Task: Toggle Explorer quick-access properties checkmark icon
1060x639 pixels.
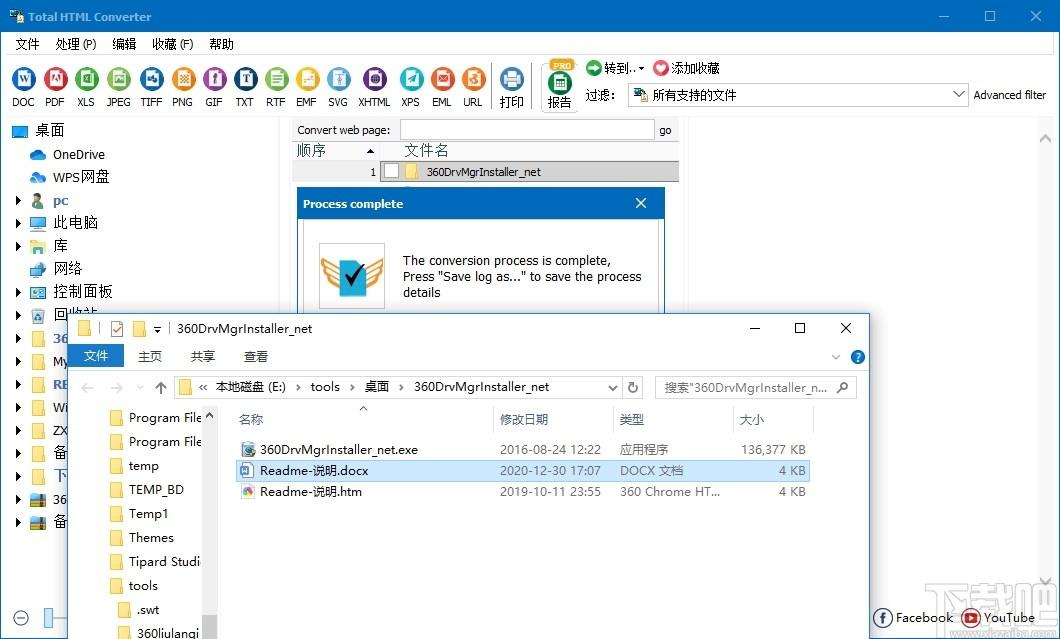Action: (x=117, y=329)
